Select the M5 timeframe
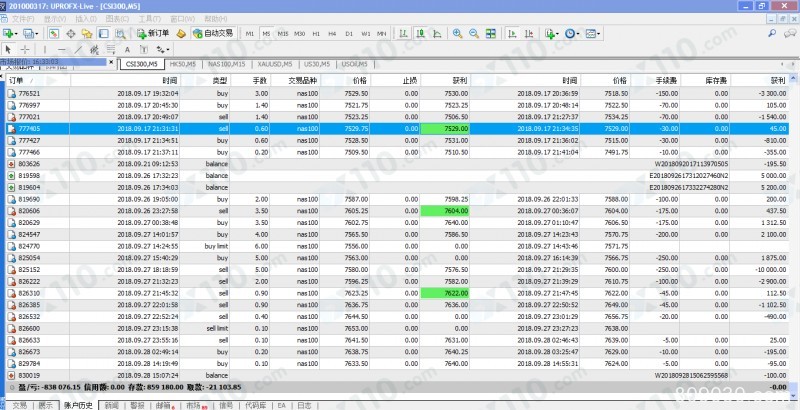 [x=266, y=34]
